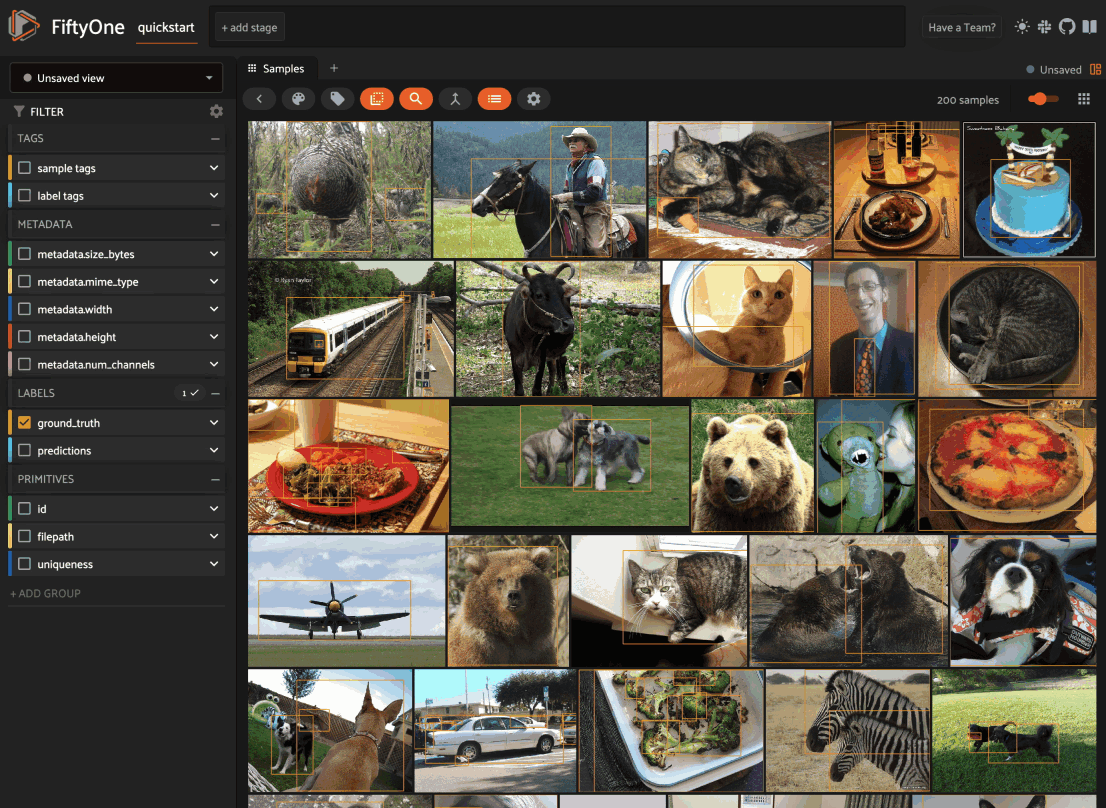Click the Unsaved status label
The width and height of the screenshot is (1106, 808).
[x=1060, y=70]
